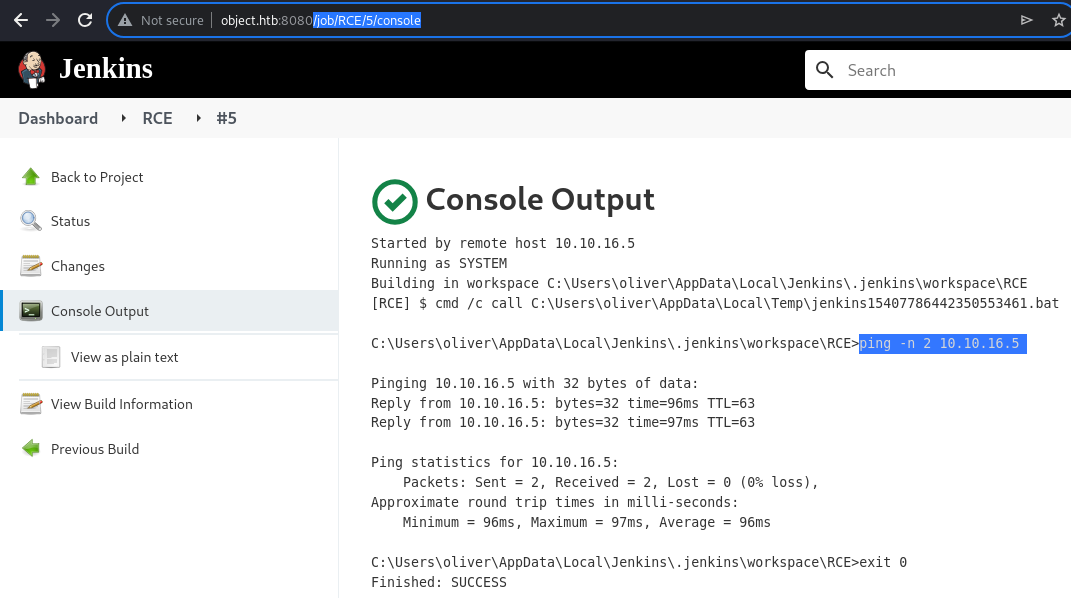Click the Changes notepad icon

tap(31, 266)
